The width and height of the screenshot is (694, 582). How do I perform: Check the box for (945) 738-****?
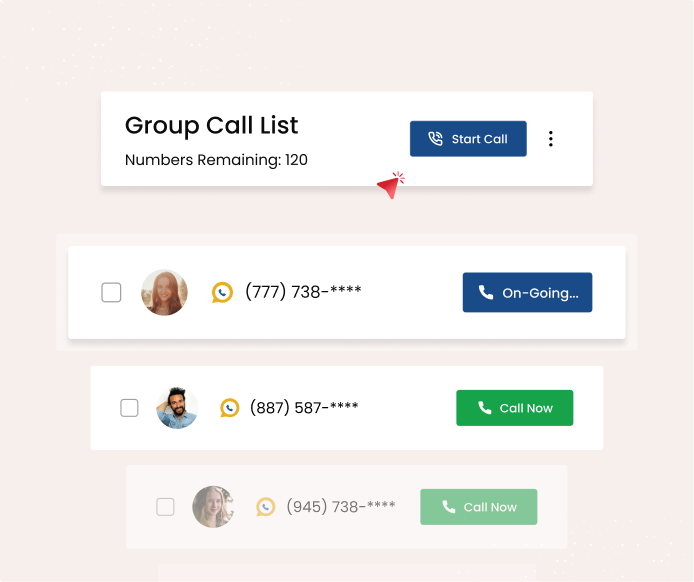pos(165,507)
